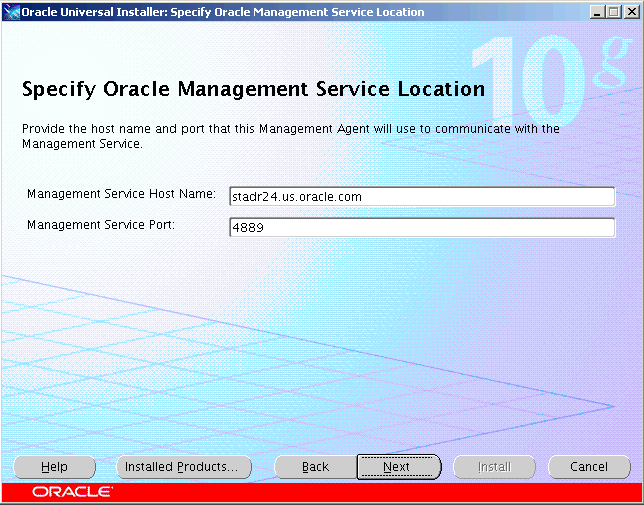Screen dimensions: 644x505
Task: Focus the Management Service Host Name field
Action: coord(422,197)
